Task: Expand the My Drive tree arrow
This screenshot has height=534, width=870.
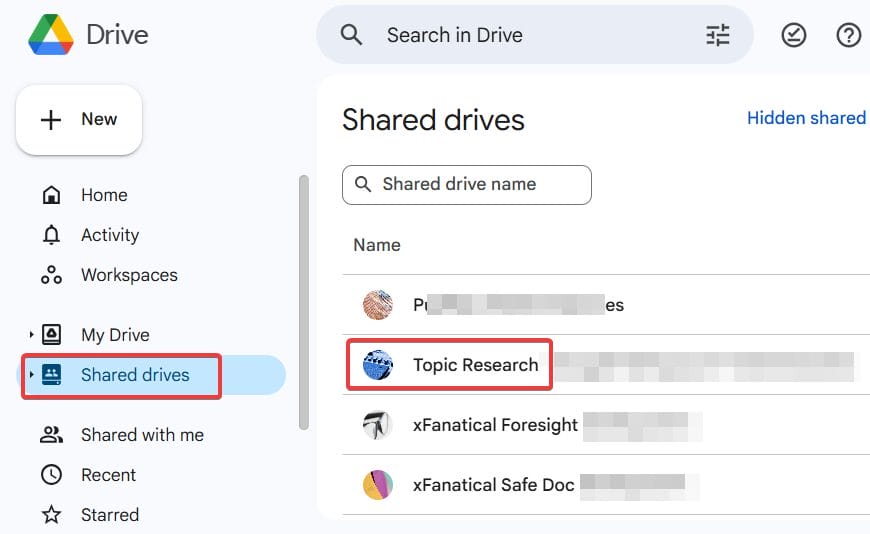Action: [31, 335]
